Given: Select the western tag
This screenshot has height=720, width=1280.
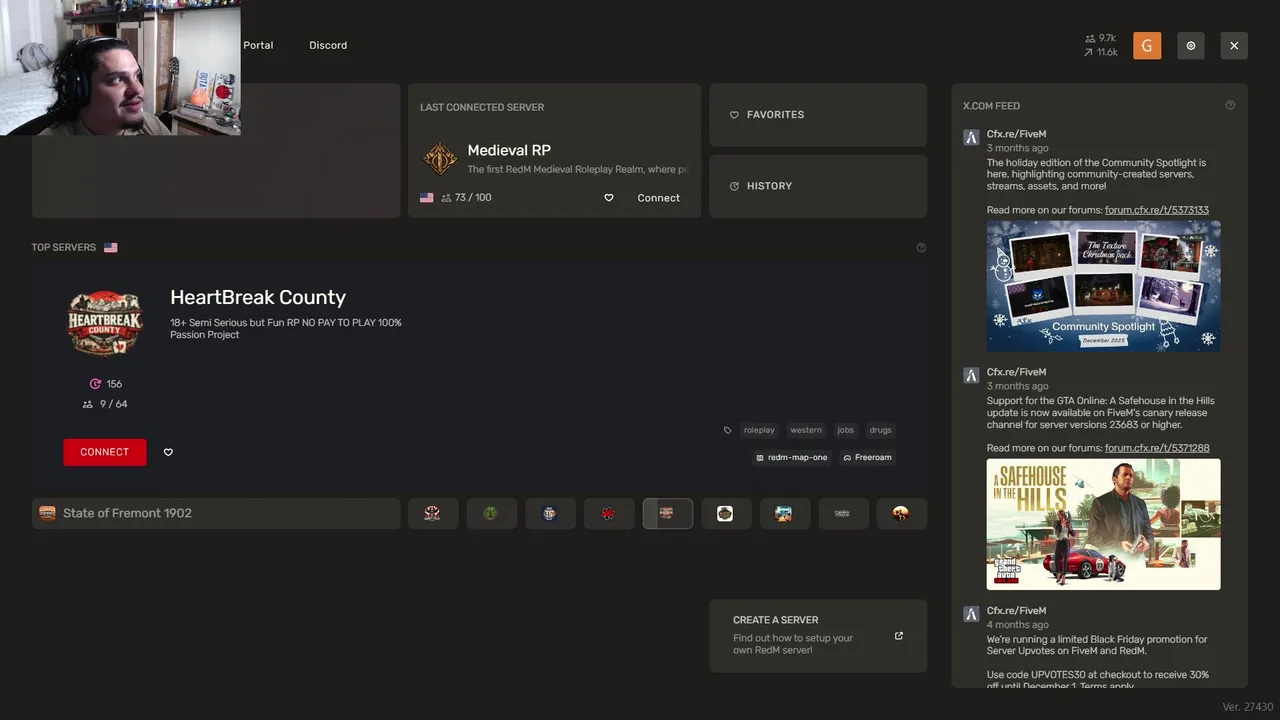Looking at the screenshot, I should (x=806, y=430).
